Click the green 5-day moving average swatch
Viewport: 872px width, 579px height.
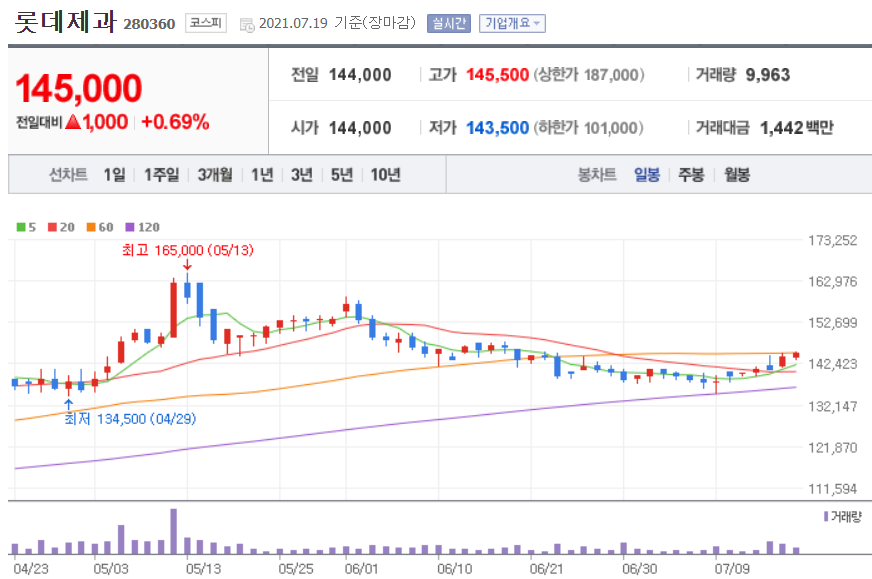(x=21, y=227)
